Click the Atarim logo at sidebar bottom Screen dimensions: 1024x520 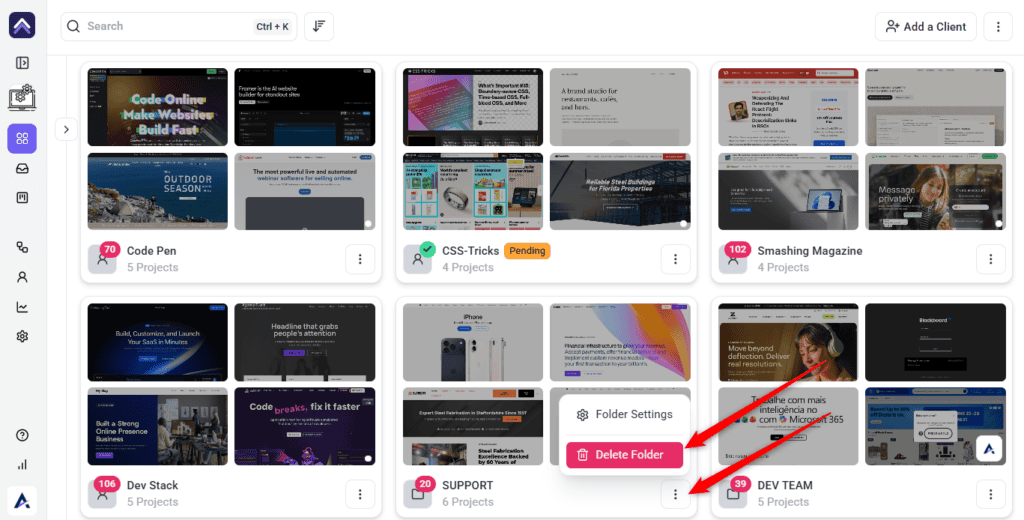(22, 501)
